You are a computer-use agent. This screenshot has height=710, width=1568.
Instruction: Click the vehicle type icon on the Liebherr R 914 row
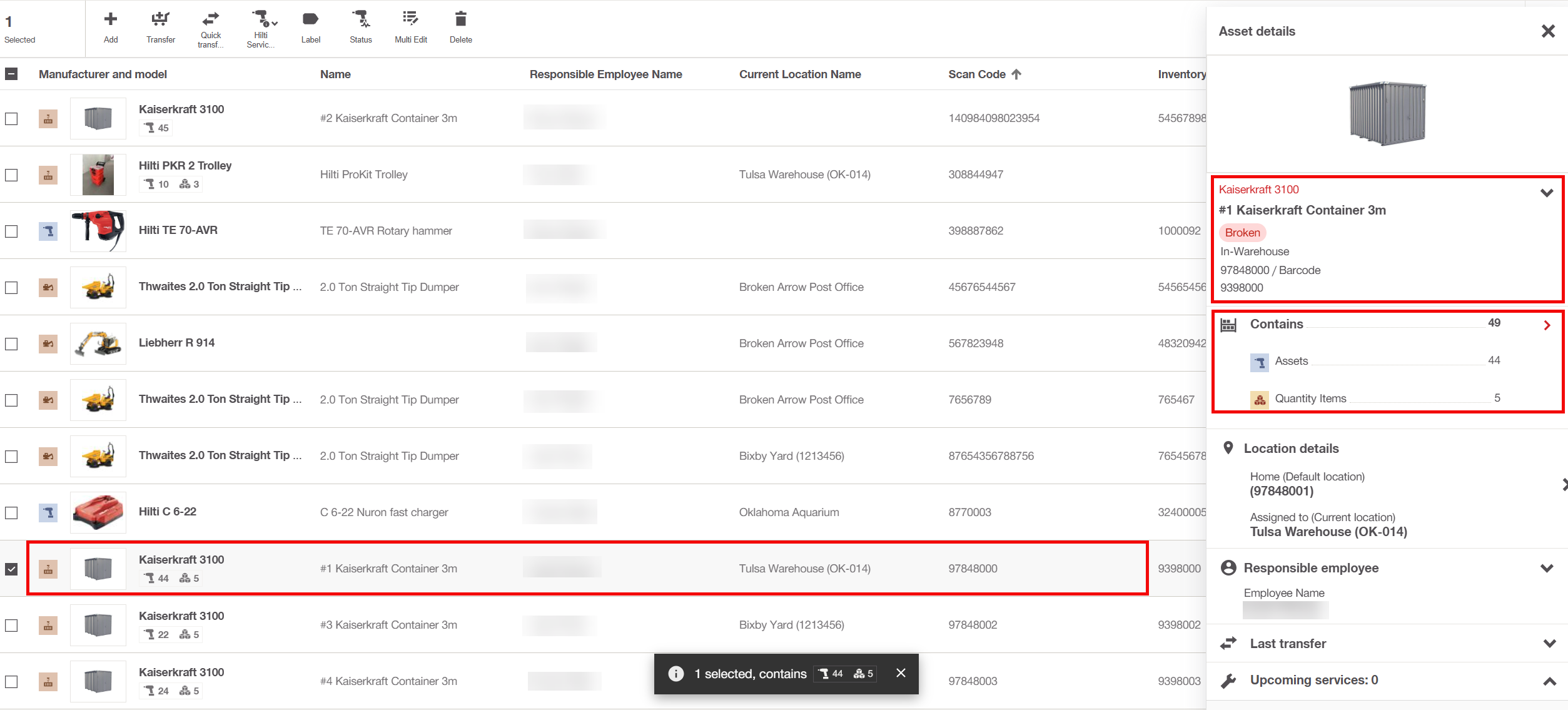click(x=48, y=344)
